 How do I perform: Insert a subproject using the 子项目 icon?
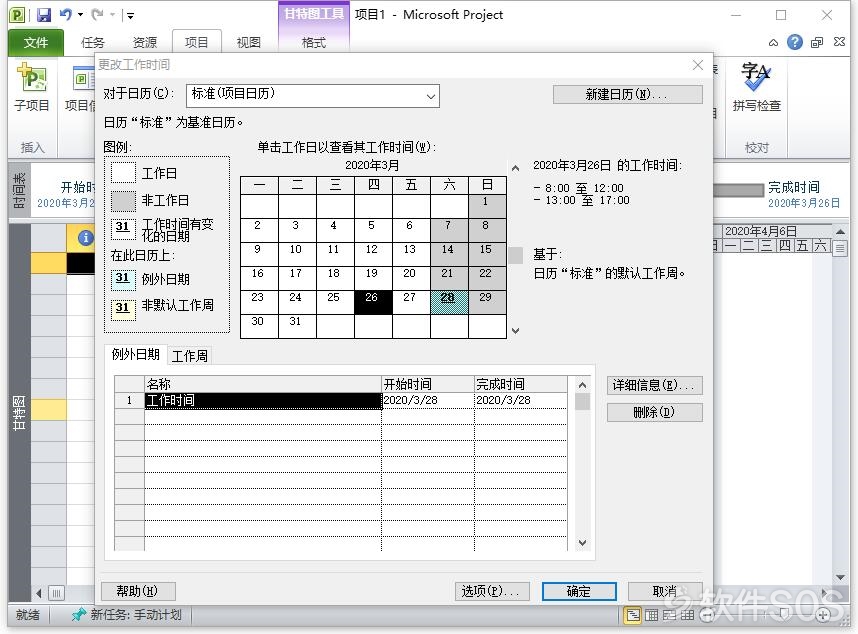[x=32, y=88]
